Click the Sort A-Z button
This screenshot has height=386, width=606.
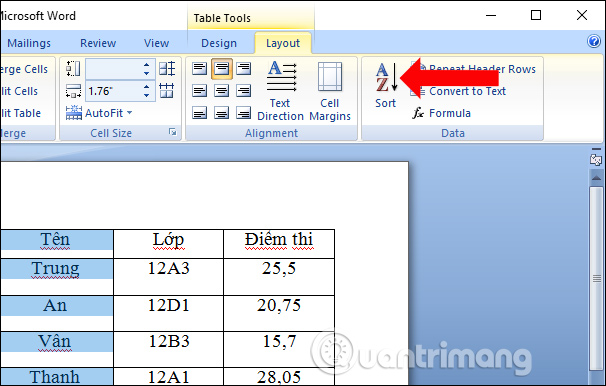coord(386,85)
